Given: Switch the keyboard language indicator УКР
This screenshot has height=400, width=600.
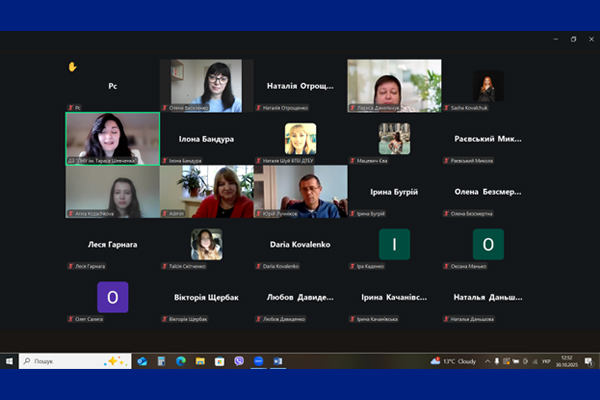Looking at the screenshot, I should (544, 360).
